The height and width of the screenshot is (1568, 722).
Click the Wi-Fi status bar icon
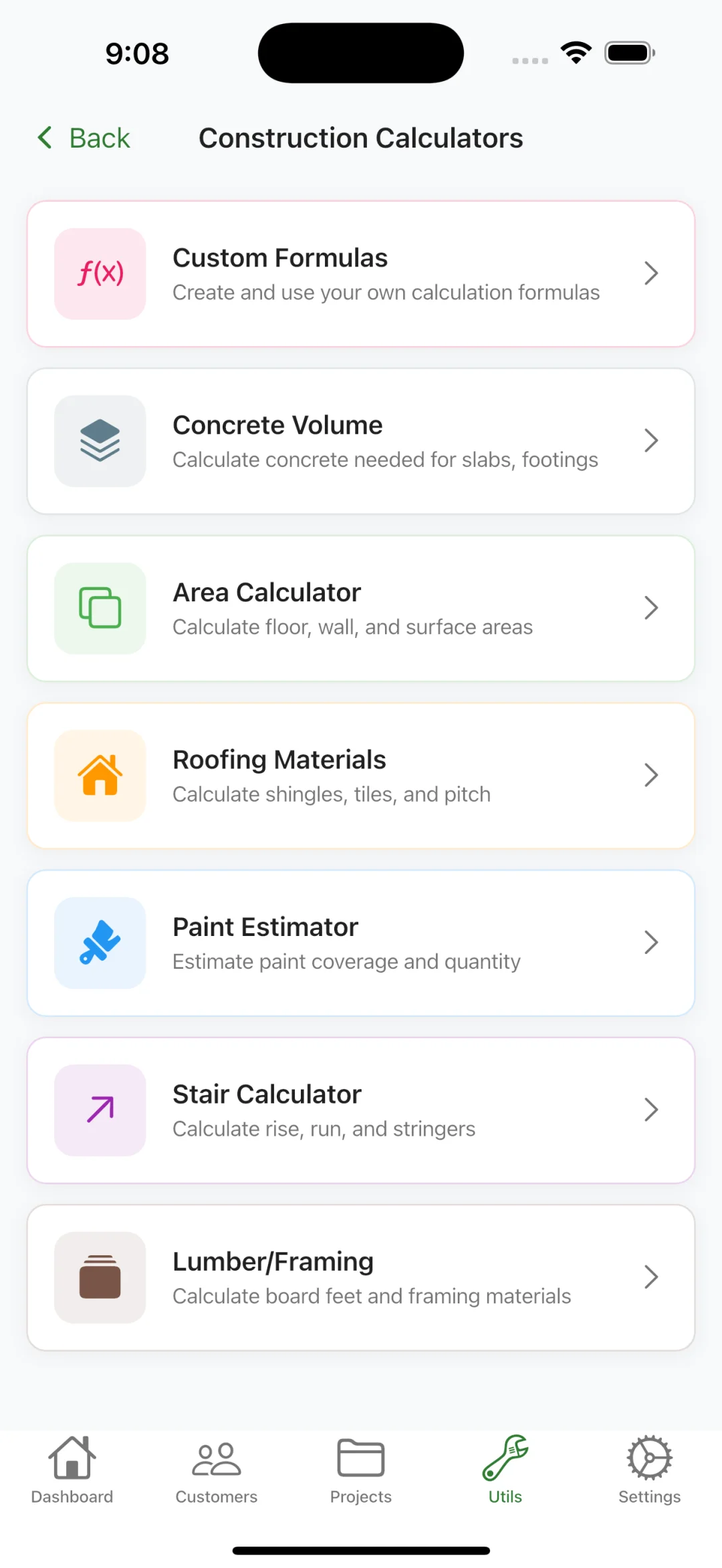pyautogui.click(x=576, y=53)
